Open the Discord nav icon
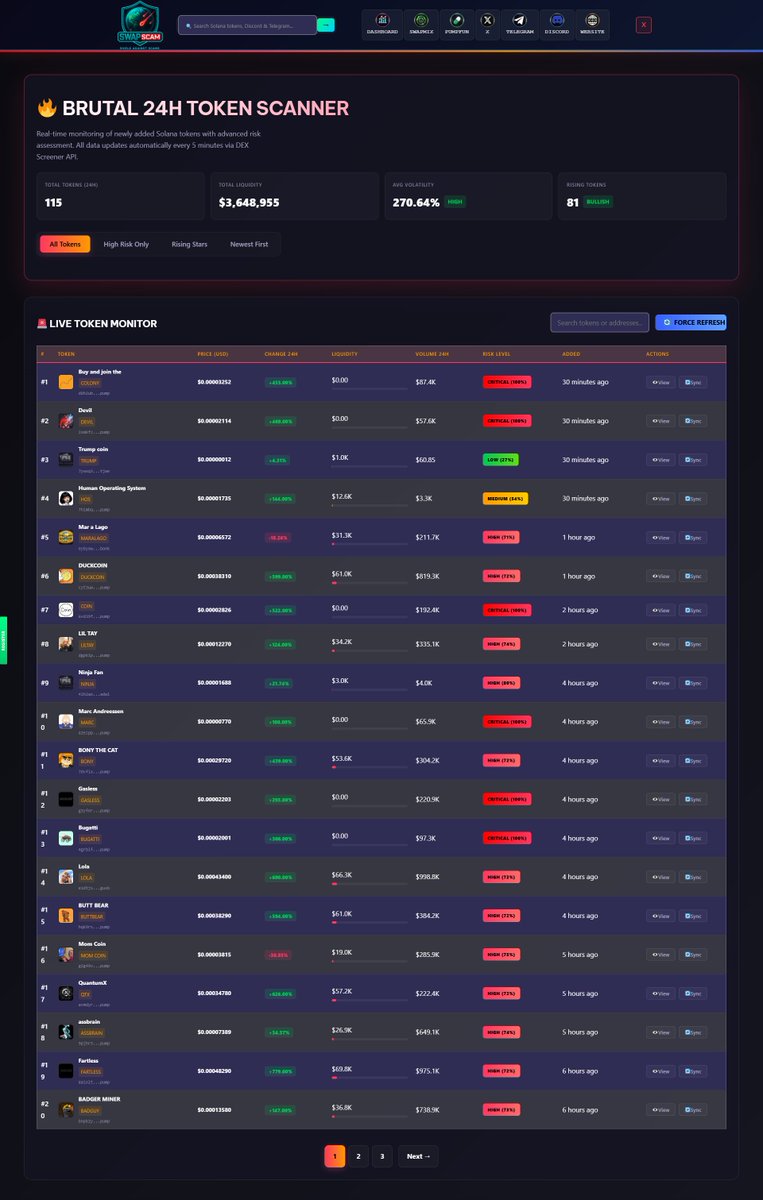The width and height of the screenshot is (763, 1200). tap(558, 24)
